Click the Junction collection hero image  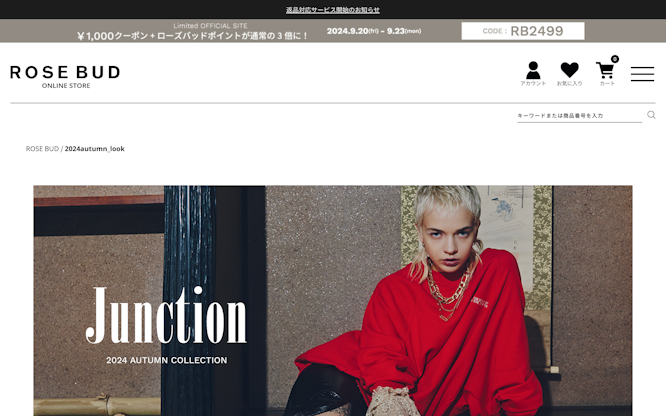[x=333, y=300]
